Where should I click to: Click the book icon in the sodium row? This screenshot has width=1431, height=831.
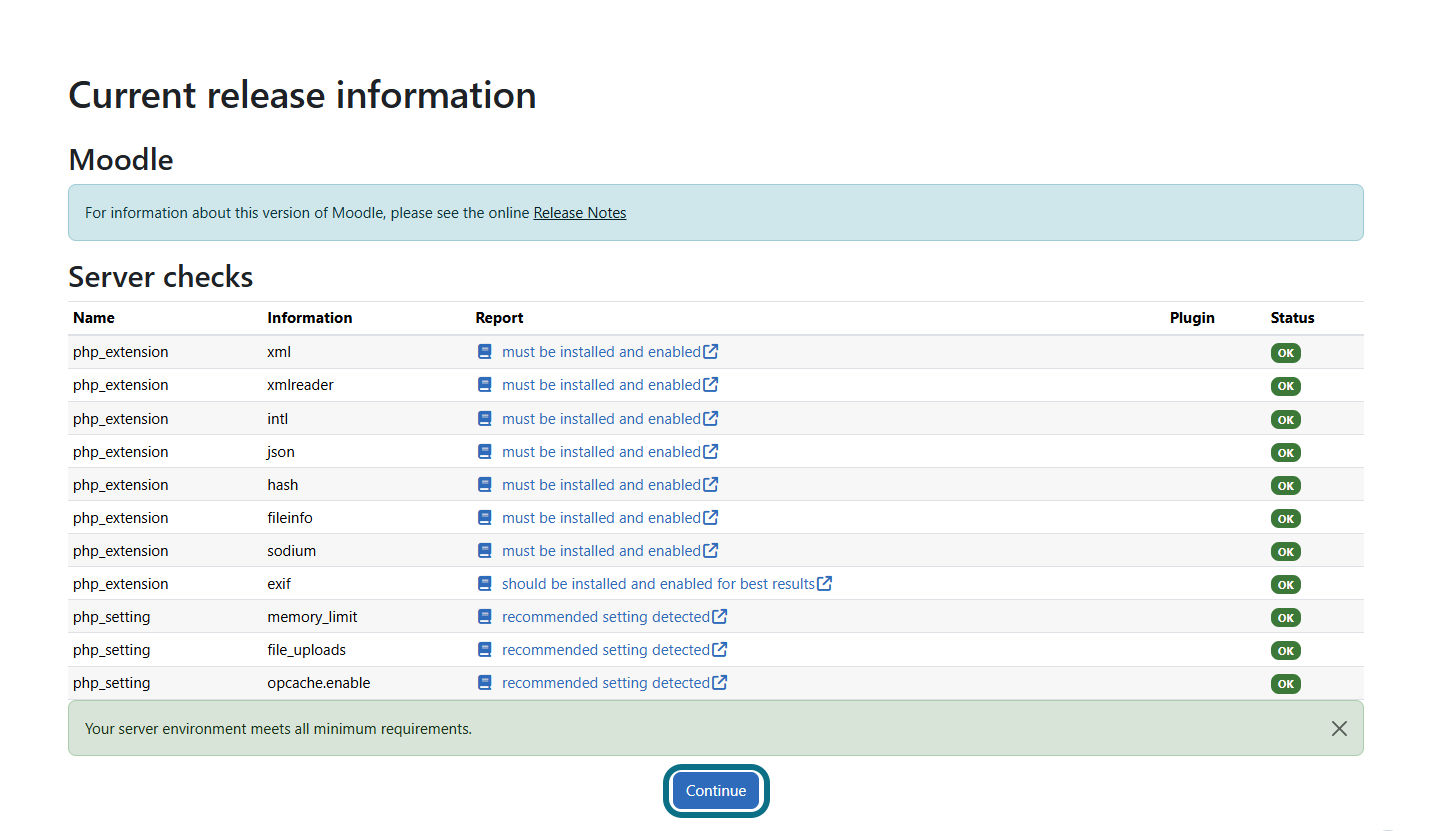pos(485,550)
